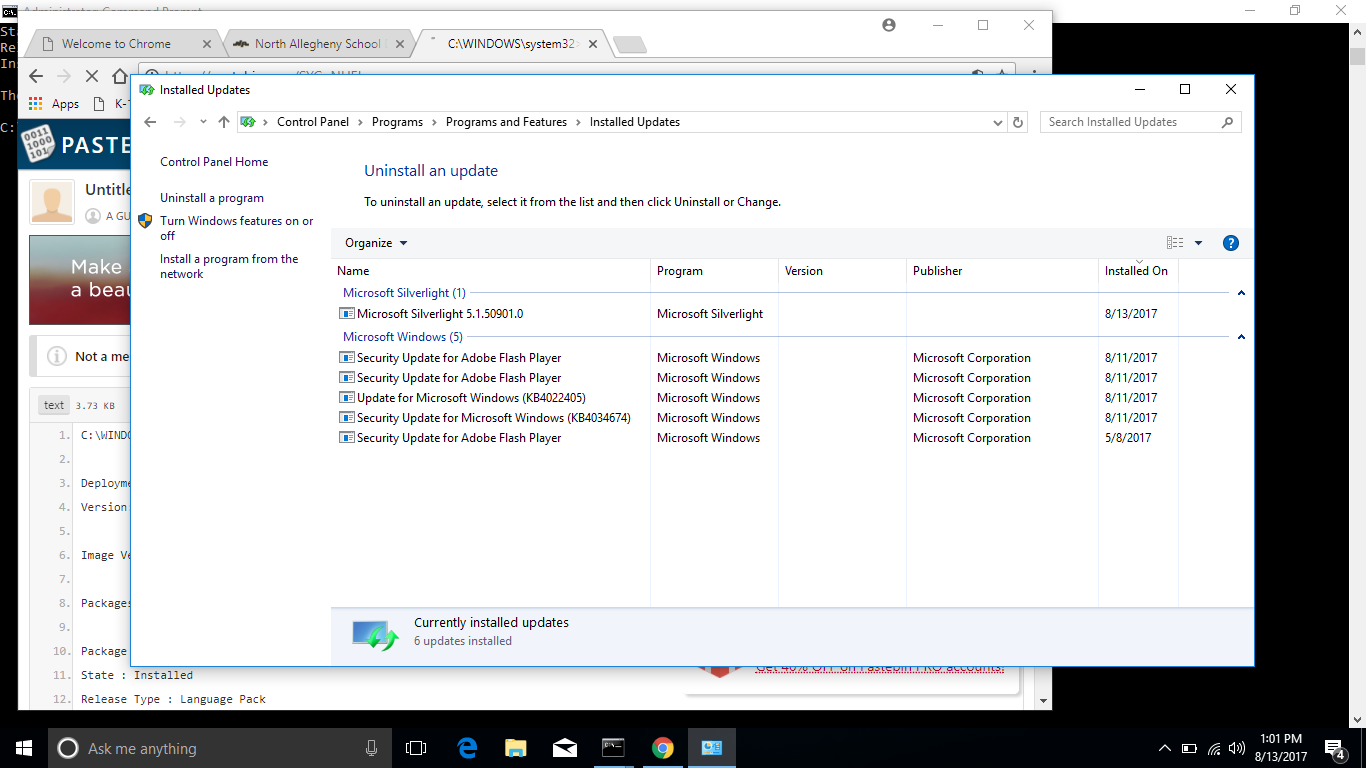Viewport: 1366px width, 768px height.
Task: Open Control Panel Home link
Action: [214, 162]
